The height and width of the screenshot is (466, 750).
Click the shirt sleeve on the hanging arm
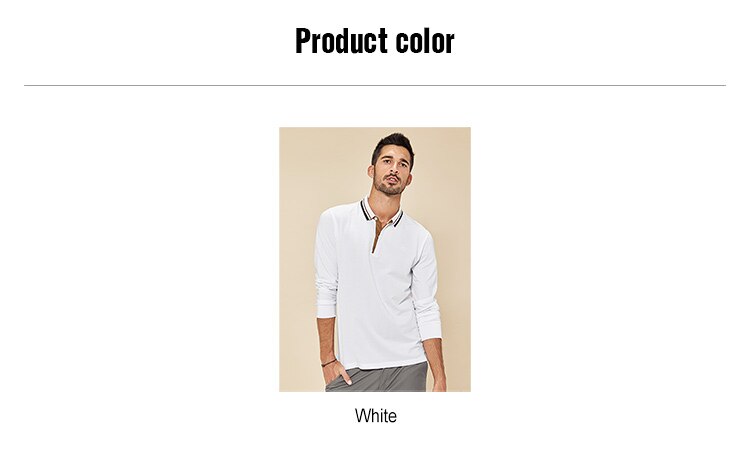pyautogui.click(x=427, y=287)
